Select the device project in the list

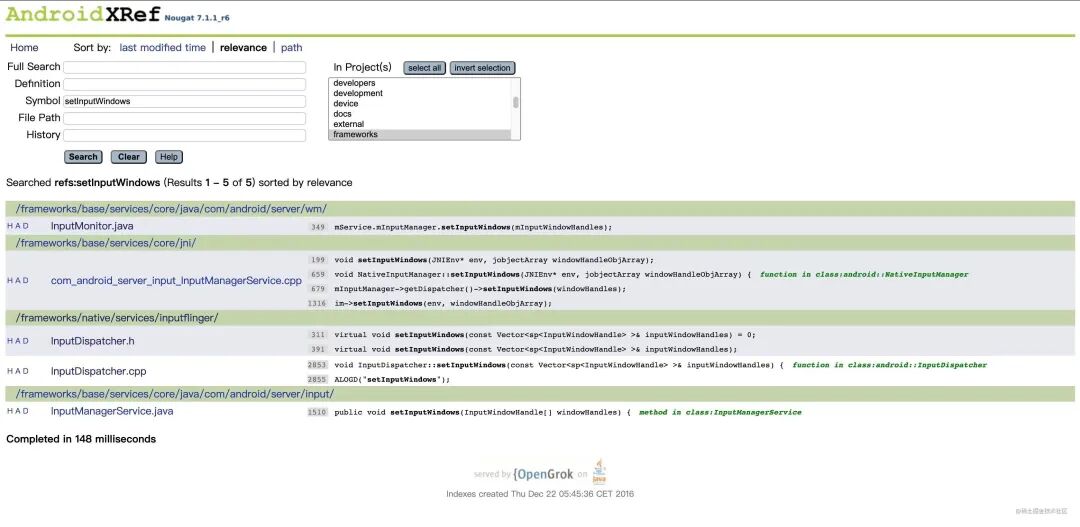(x=421, y=103)
